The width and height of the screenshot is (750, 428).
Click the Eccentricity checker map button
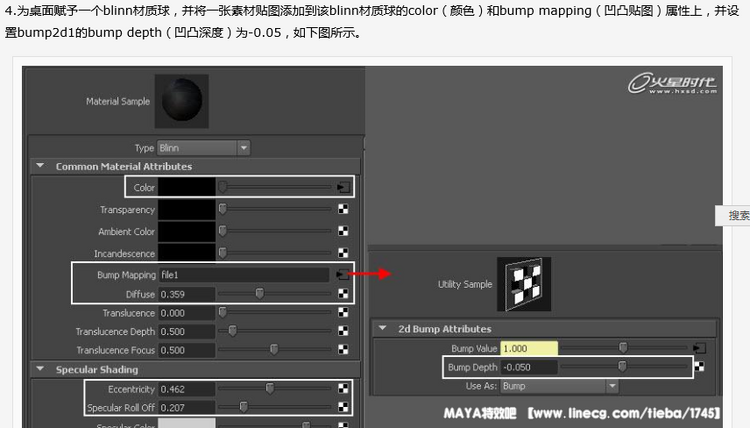point(343,388)
